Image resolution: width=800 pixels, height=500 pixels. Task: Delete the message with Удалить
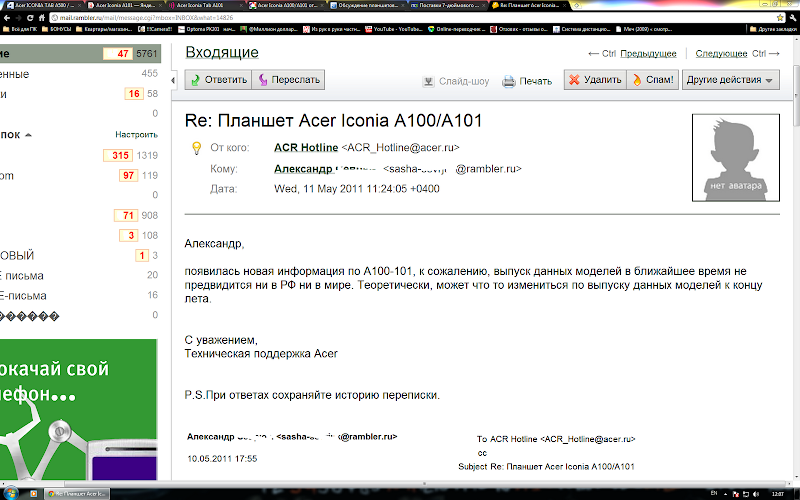coord(595,80)
